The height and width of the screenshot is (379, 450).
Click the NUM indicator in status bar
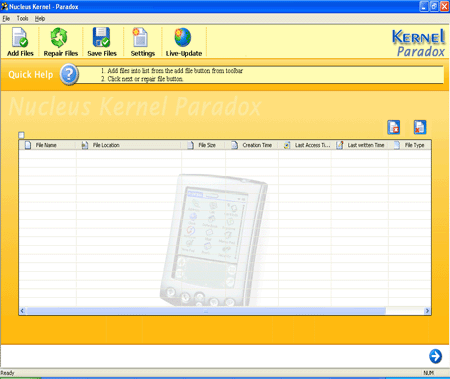[428, 373]
